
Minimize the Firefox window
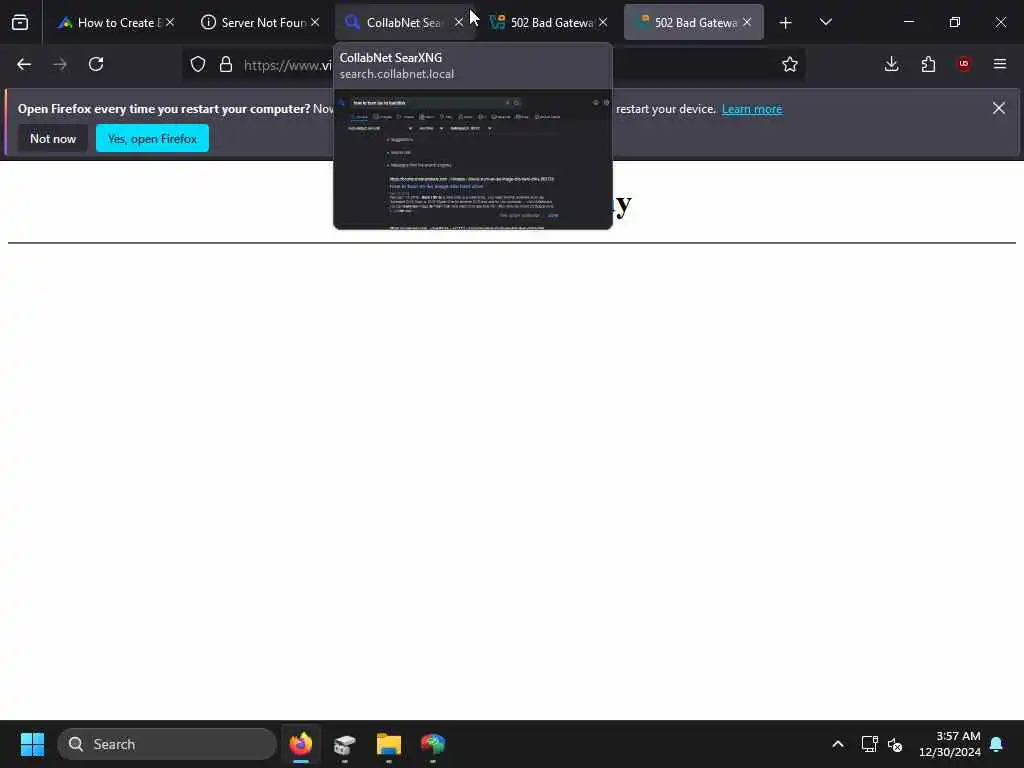pyautogui.click(x=908, y=22)
